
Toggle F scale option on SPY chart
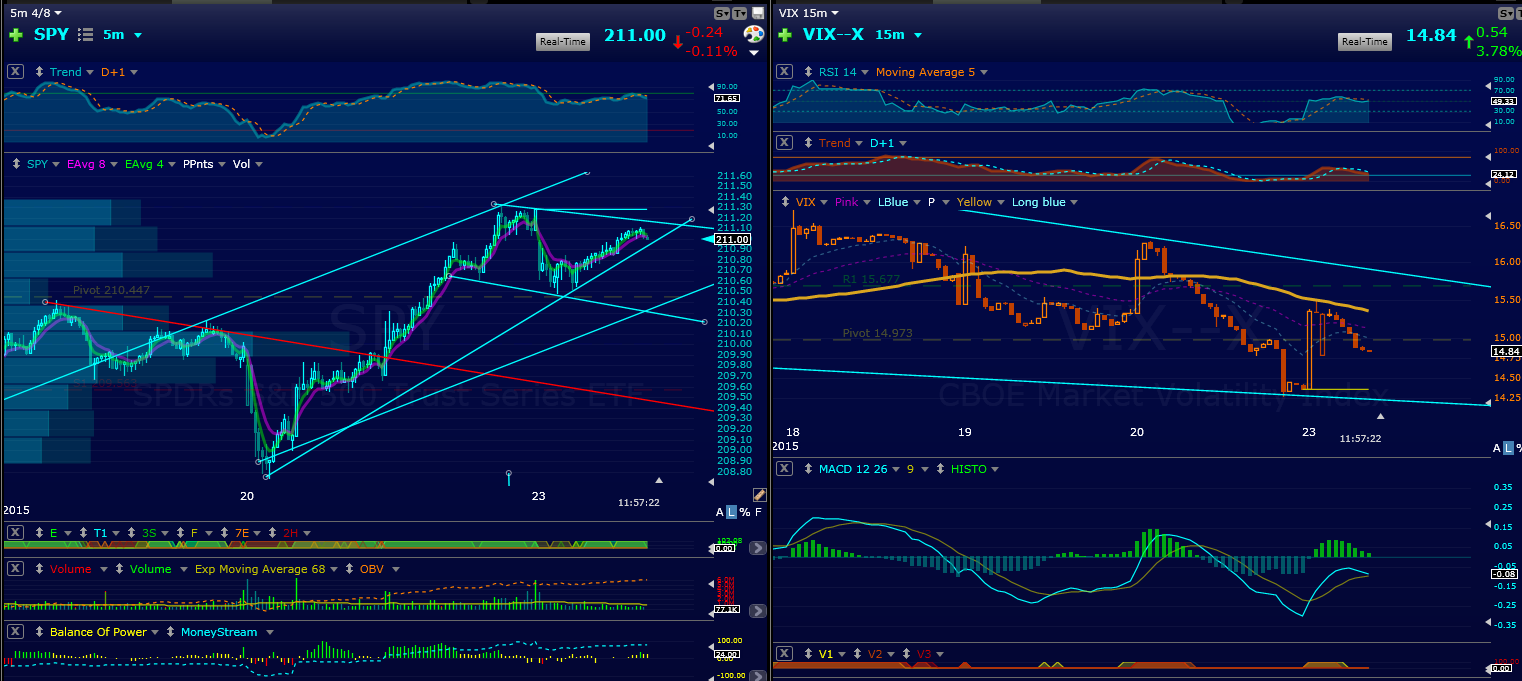pyautogui.click(x=758, y=512)
